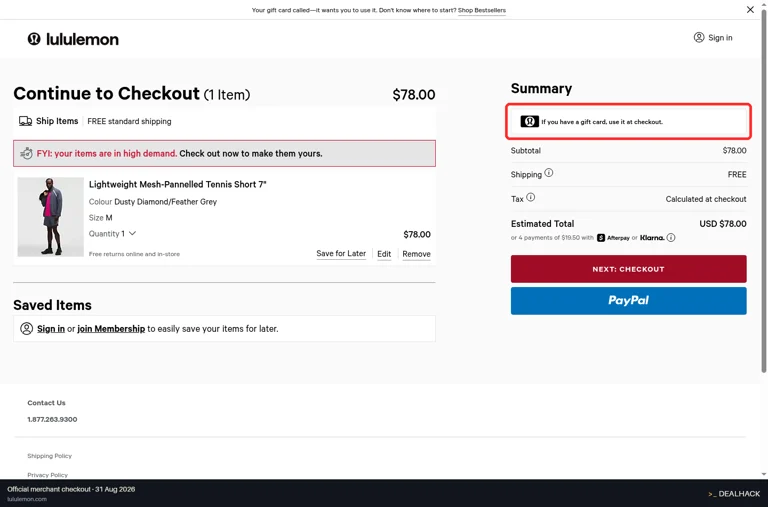Edit the cart item
The height and width of the screenshot is (507, 768).
click(384, 254)
